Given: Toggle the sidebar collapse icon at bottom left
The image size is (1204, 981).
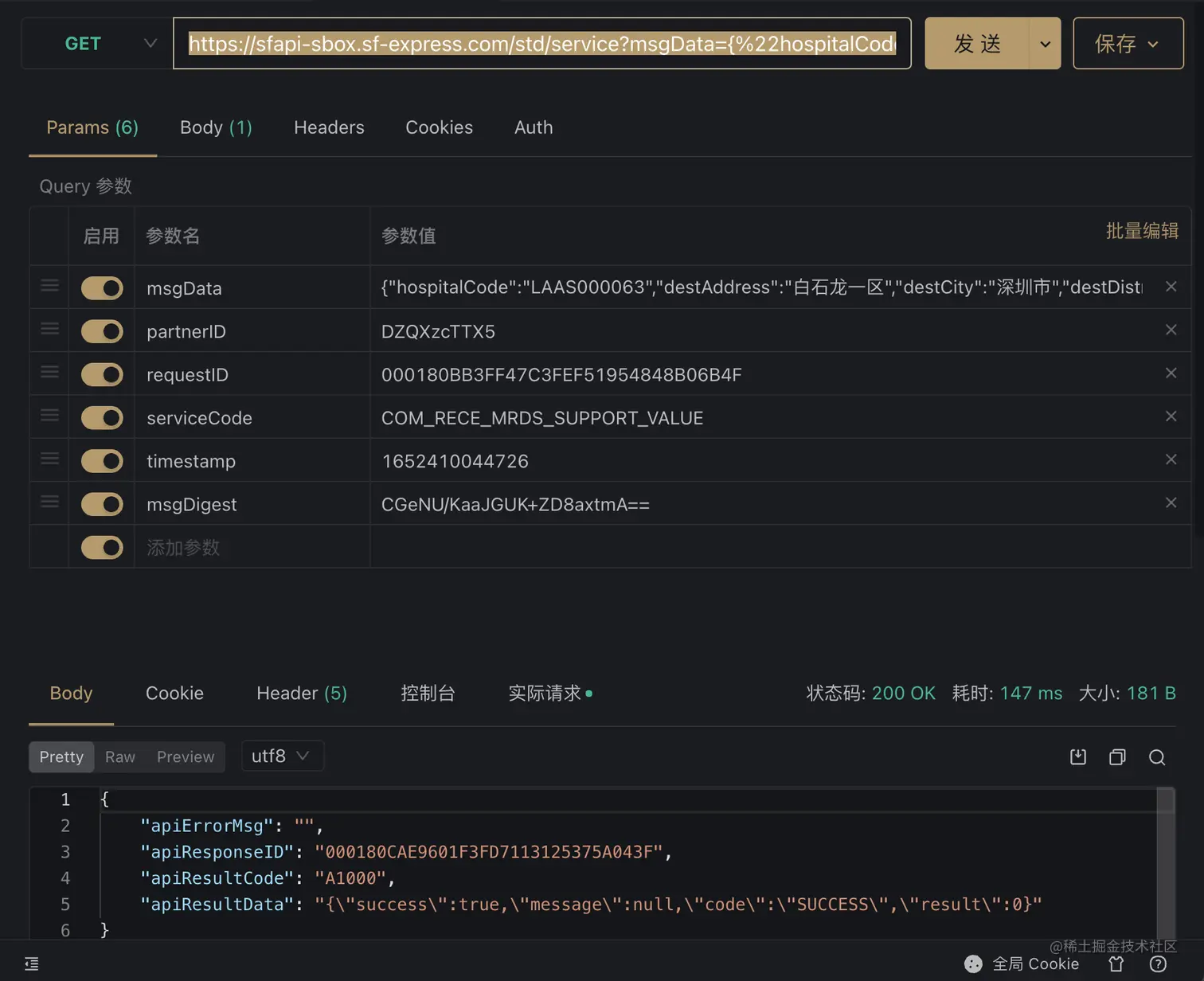Looking at the screenshot, I should point(31,964).
